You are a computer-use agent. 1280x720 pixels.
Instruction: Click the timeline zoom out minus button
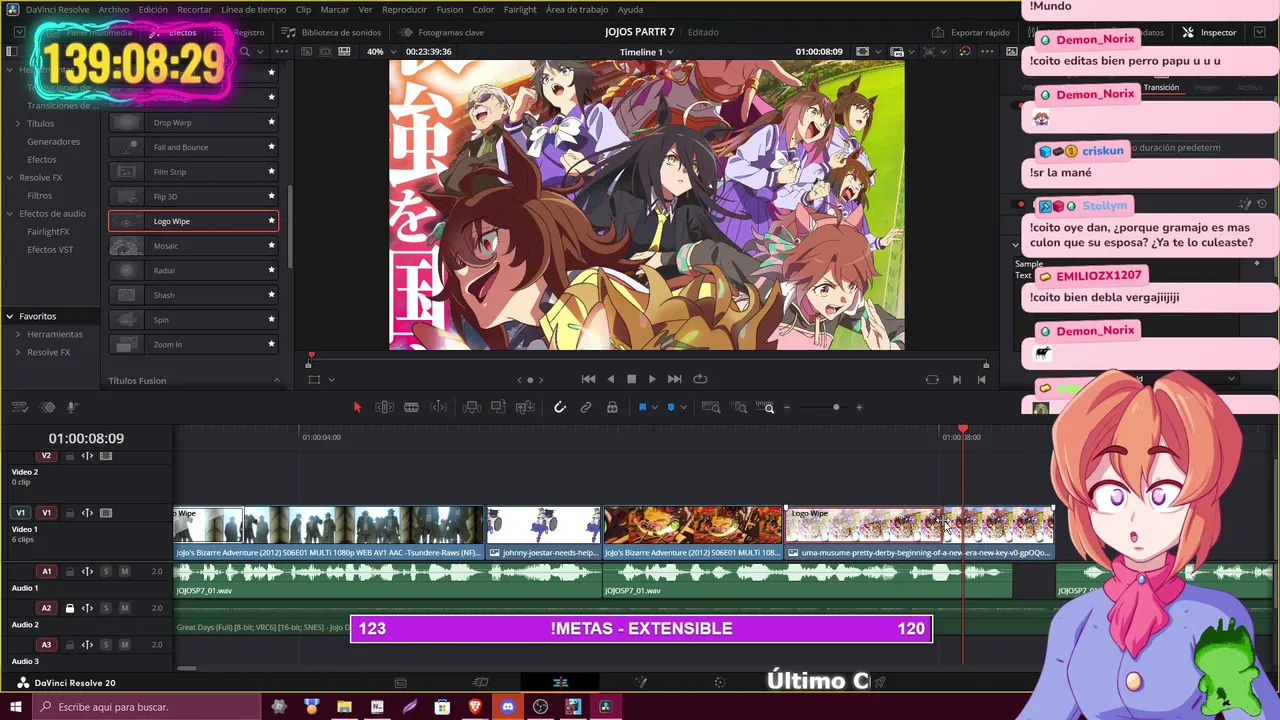tap(787, 407)
